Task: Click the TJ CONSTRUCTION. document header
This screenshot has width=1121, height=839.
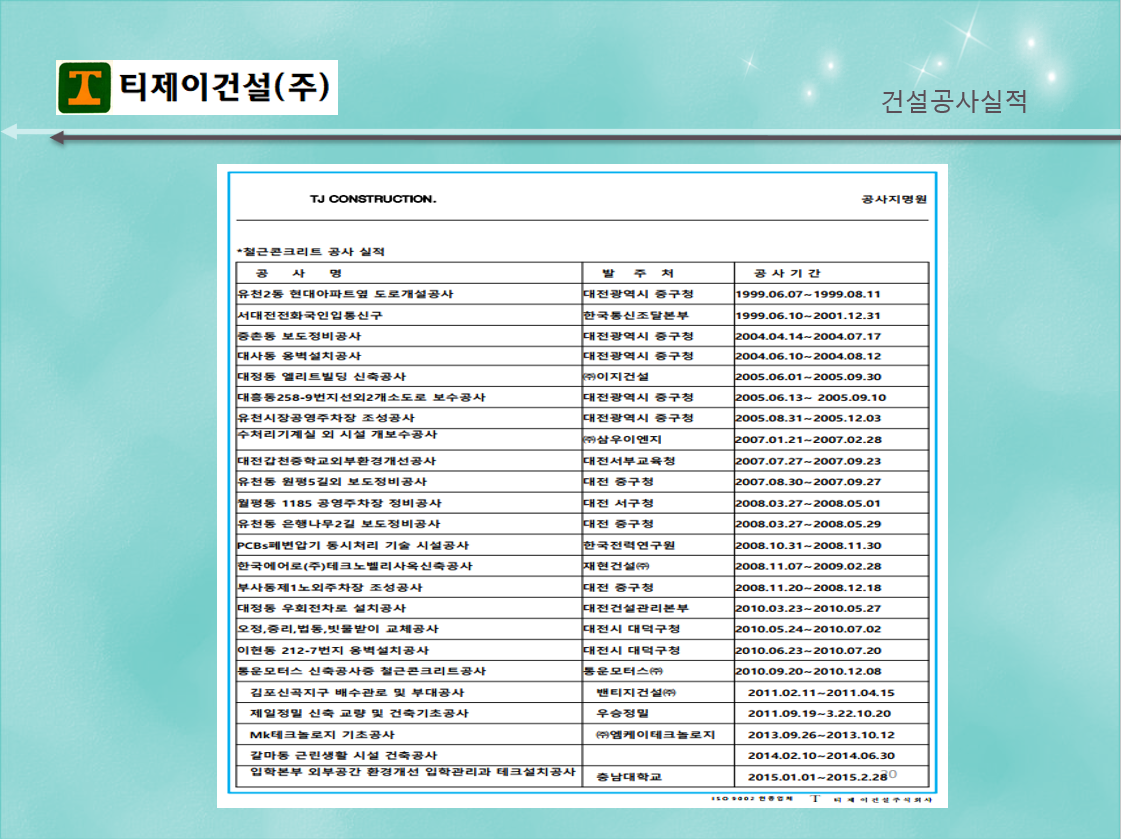Action: [x=372, y=199]
